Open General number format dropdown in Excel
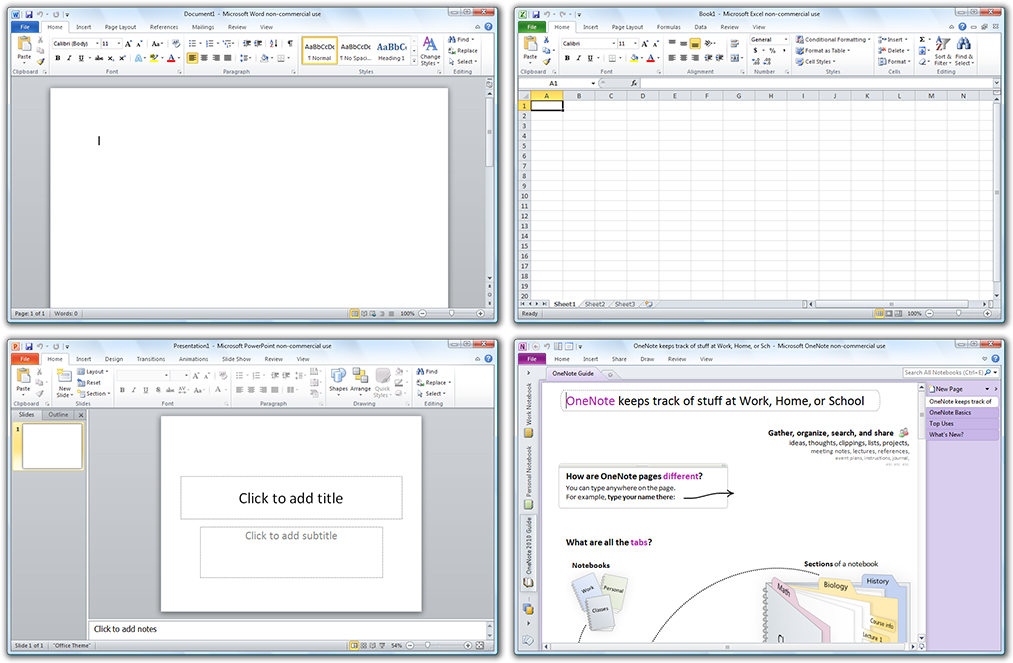Viewport: 1013px width, 663px height. point(786,39)
